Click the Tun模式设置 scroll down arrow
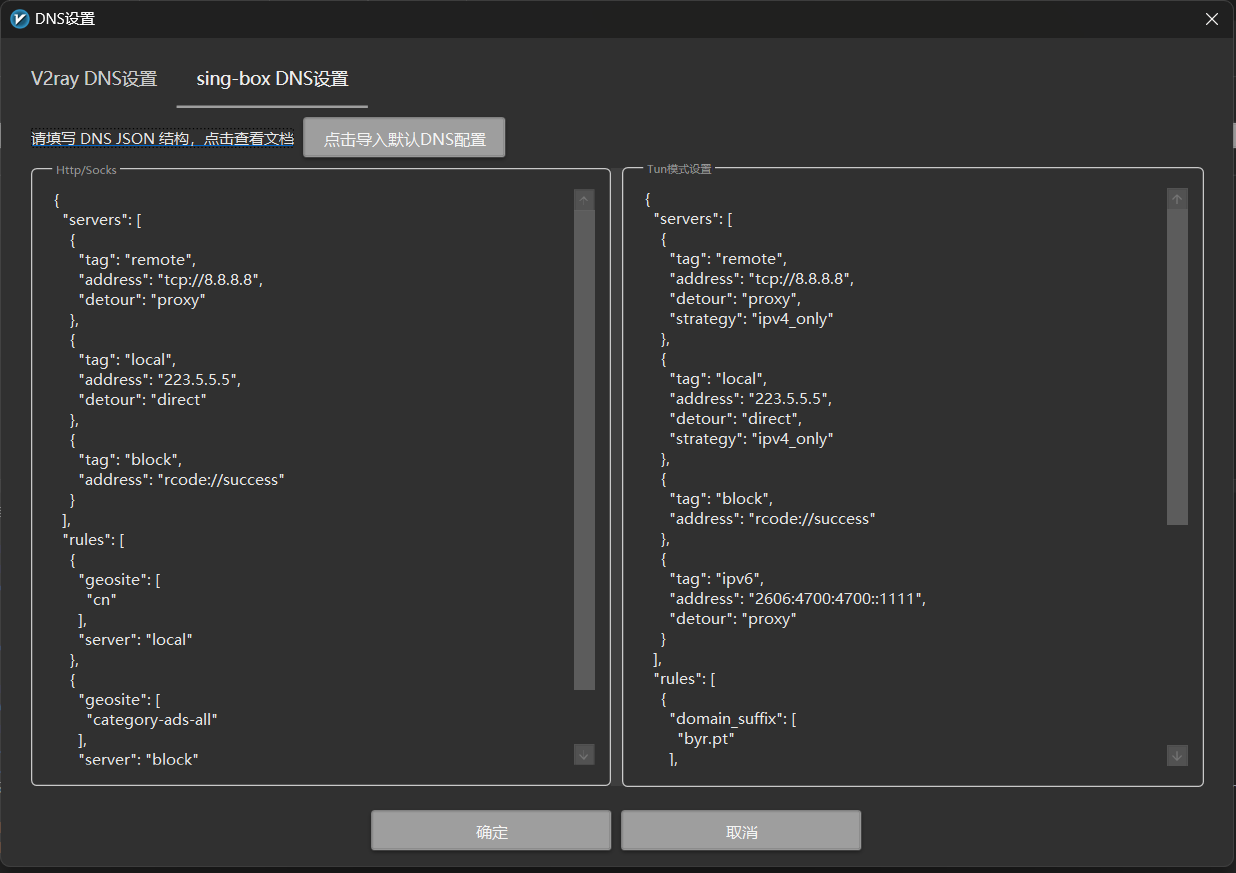The image size is (1236, 873). [1177, 755]
